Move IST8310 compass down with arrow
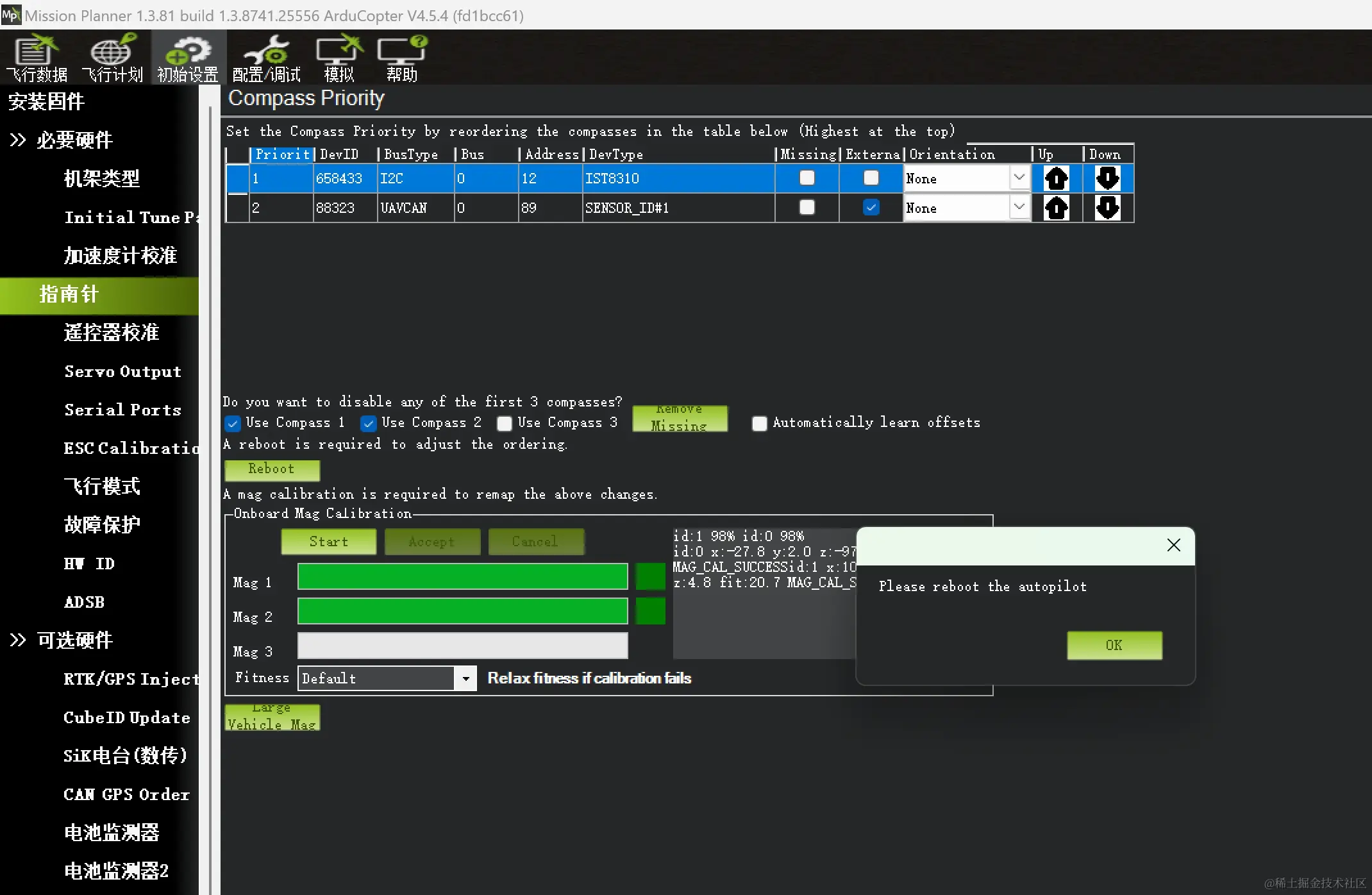1372x895 pixels. click(x=1107, y=178)
